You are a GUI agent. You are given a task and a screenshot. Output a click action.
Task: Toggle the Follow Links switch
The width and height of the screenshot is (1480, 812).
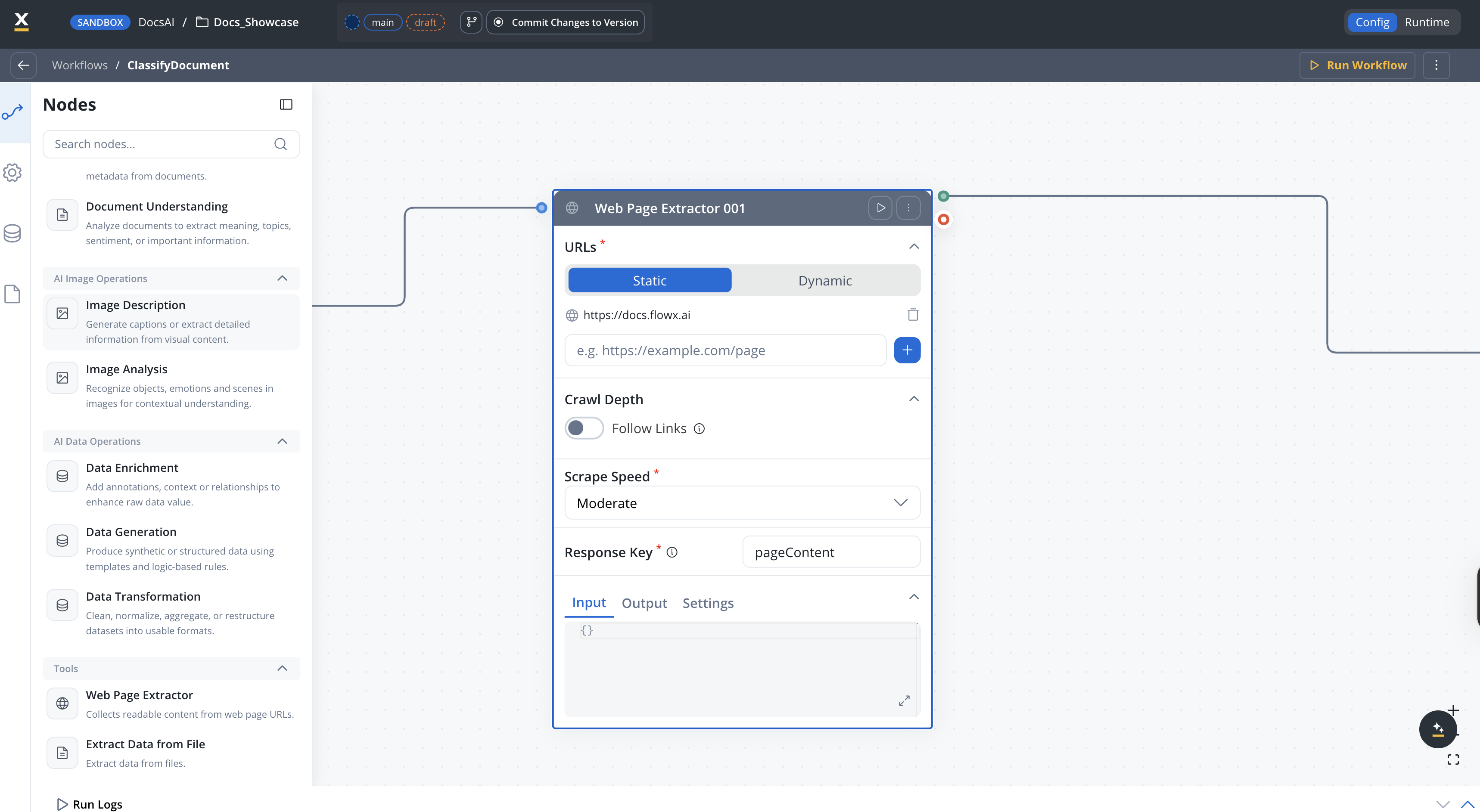click(584, 428)
